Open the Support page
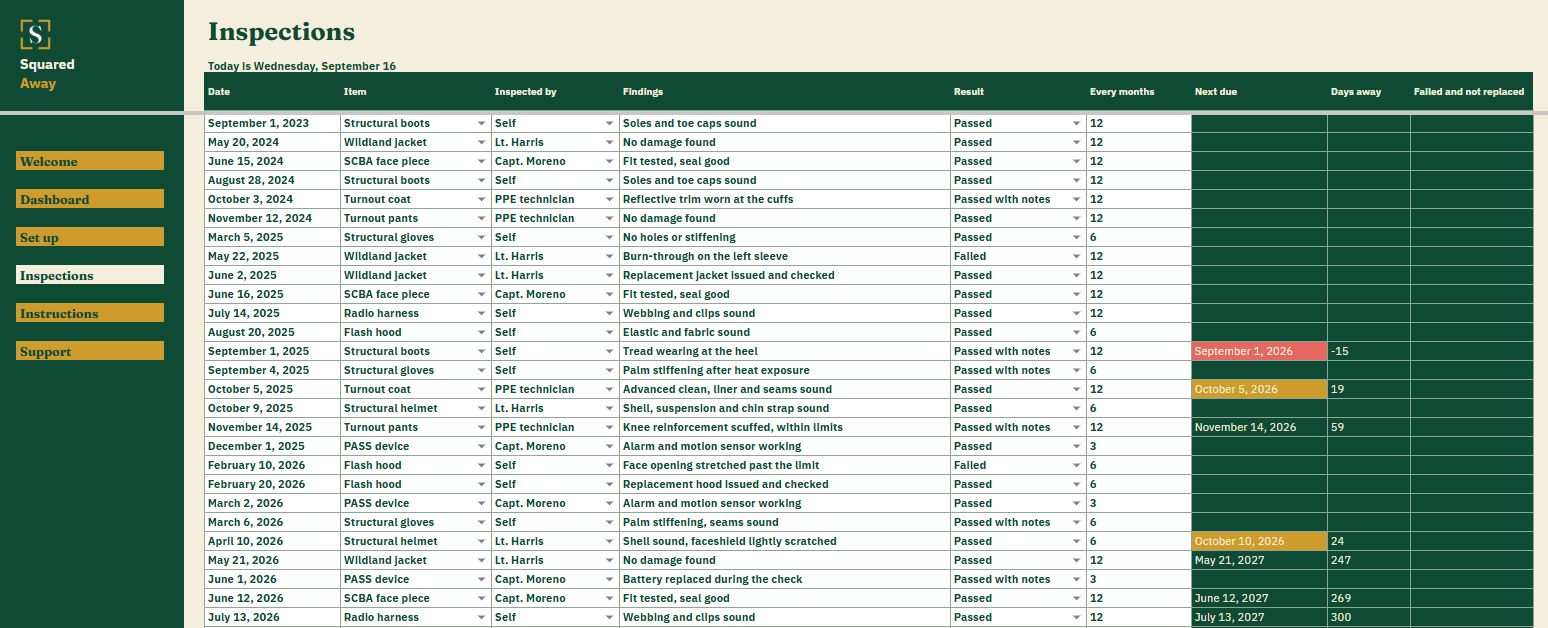1548x628 pixels. (90, 351)
